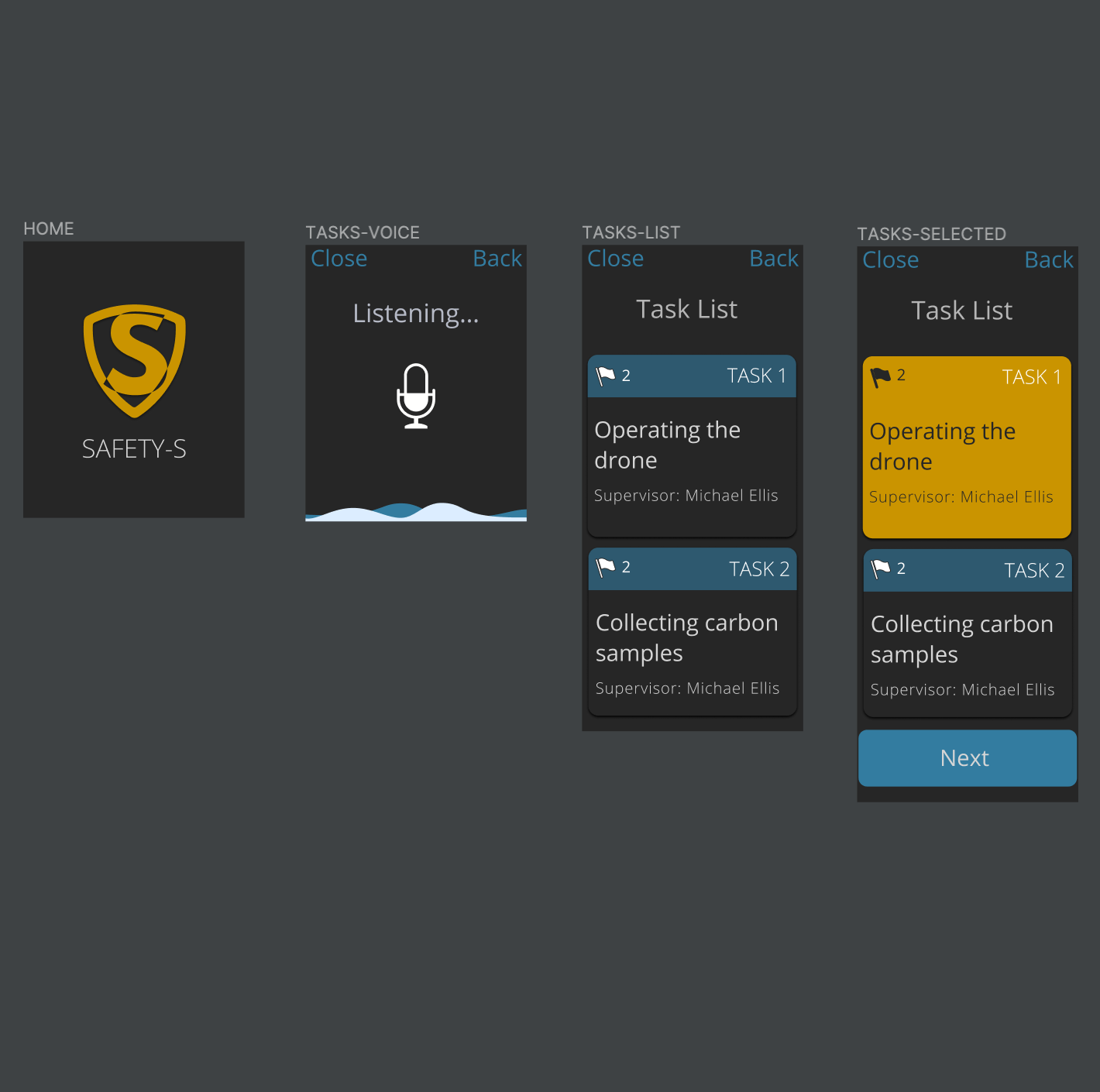Image resolution: width=1100 pixels, height=1092 pixels.
Task: Click the Next button in Tasks-Selected
Action: 968,758
